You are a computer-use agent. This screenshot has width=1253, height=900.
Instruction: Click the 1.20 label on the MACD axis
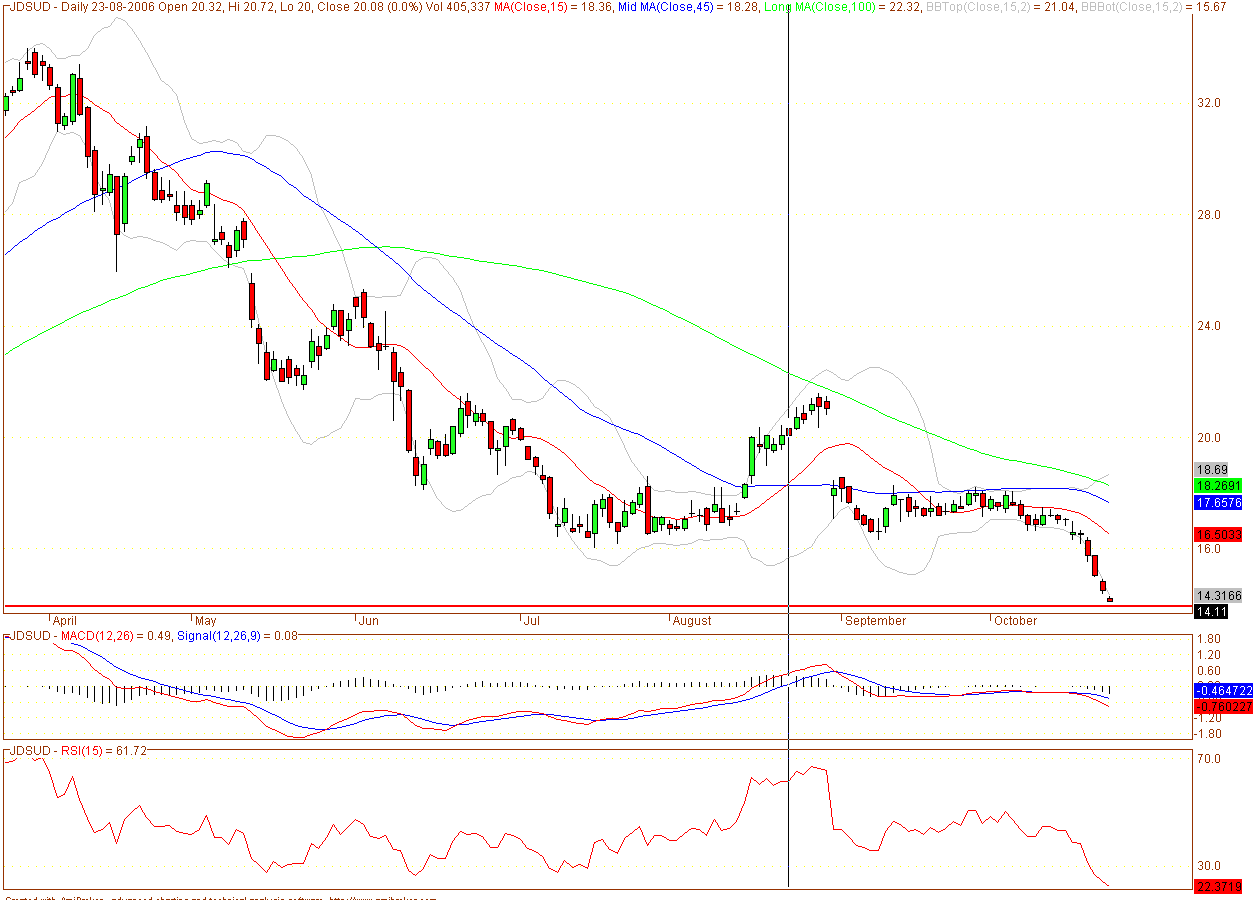[1209, 655]
